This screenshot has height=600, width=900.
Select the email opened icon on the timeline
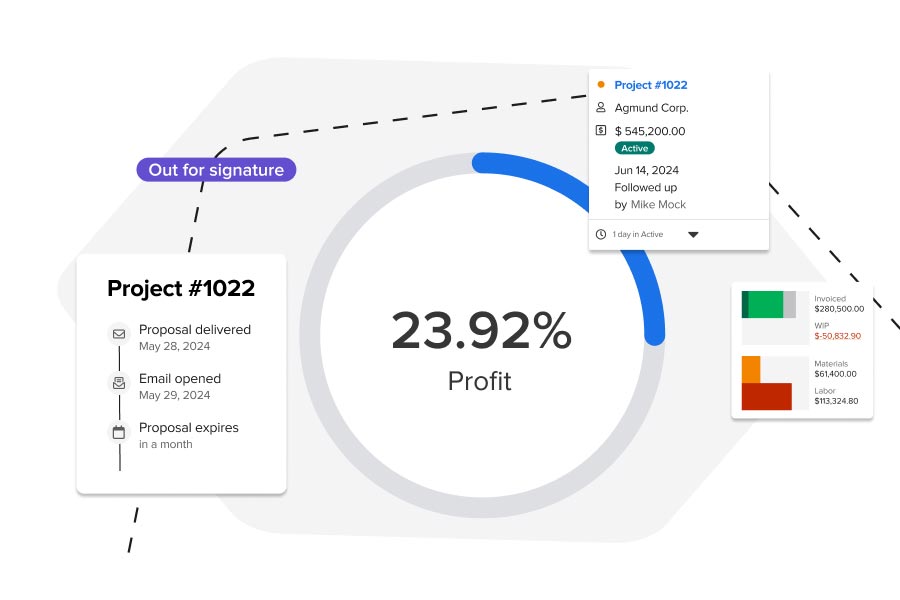(x=118, y=382)
